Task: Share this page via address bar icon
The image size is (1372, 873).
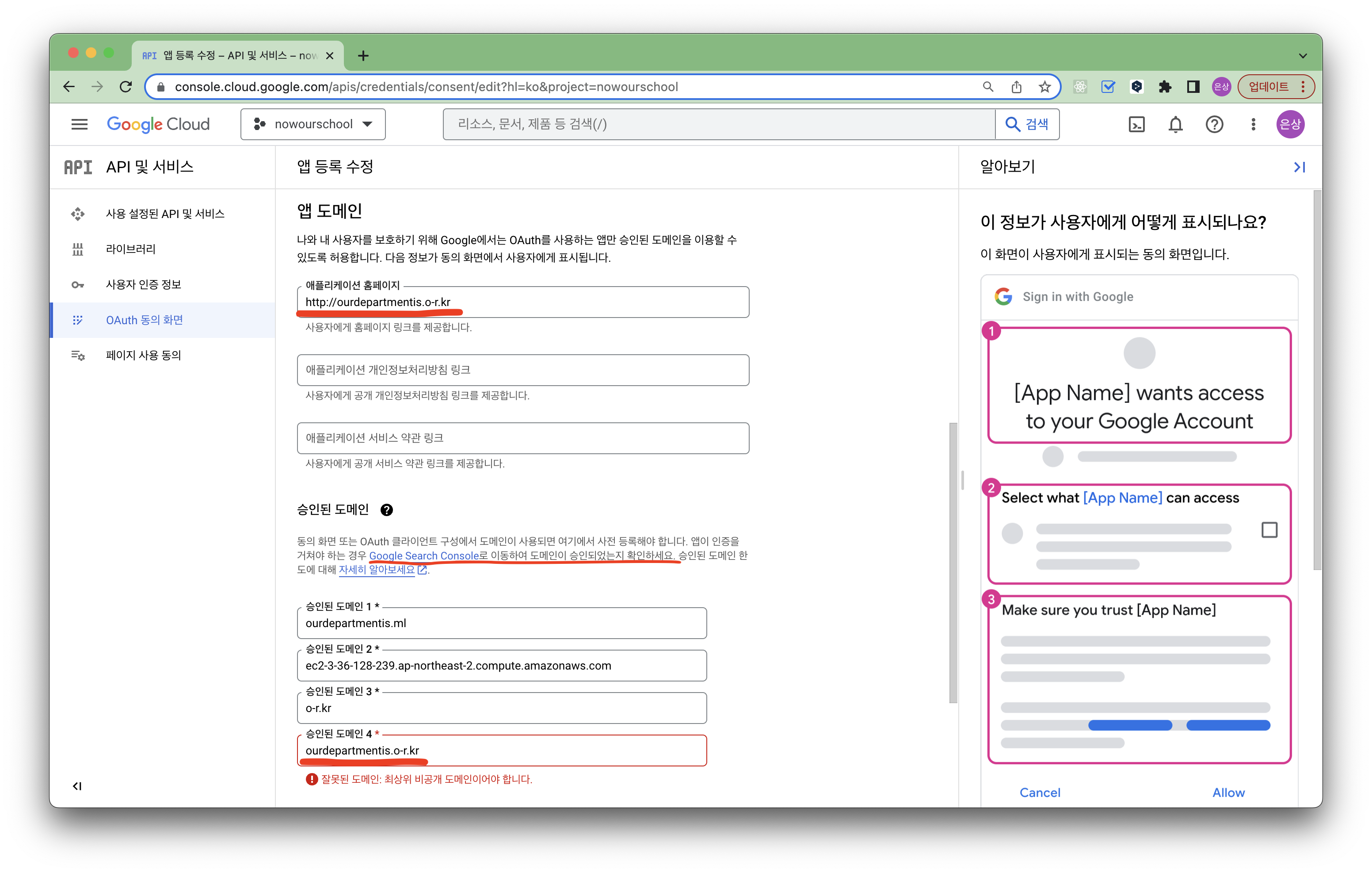Action: (1017, 87)
